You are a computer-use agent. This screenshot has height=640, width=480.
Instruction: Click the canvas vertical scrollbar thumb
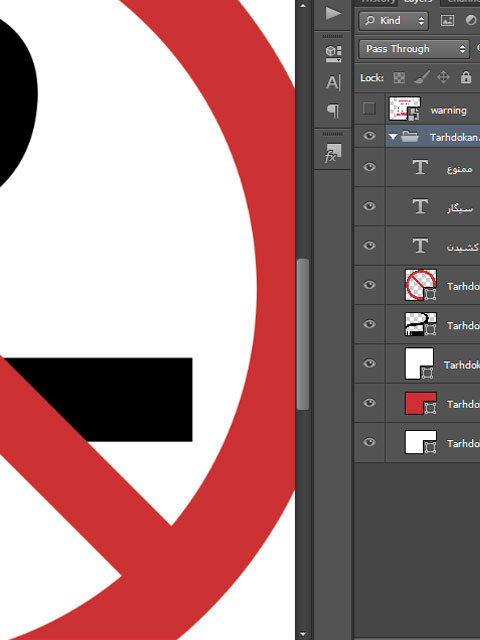[303, 334]
